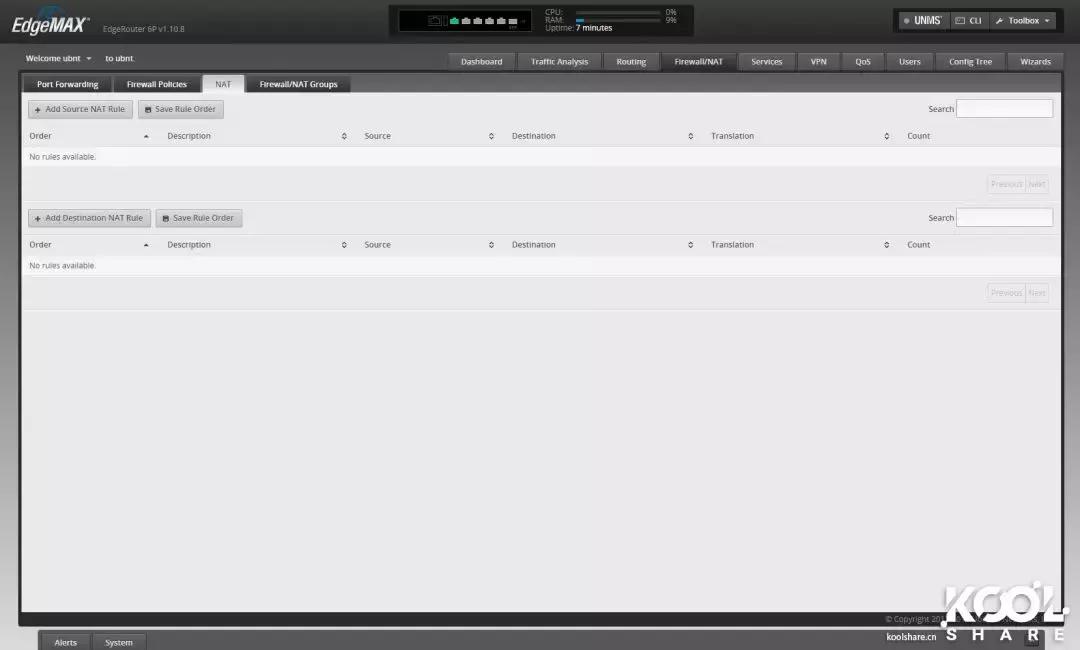Click the 'to ubnt' hostname text
The width and height of the screenshot is (1080, 650).
pyautogui.click(x=119, y=59)
